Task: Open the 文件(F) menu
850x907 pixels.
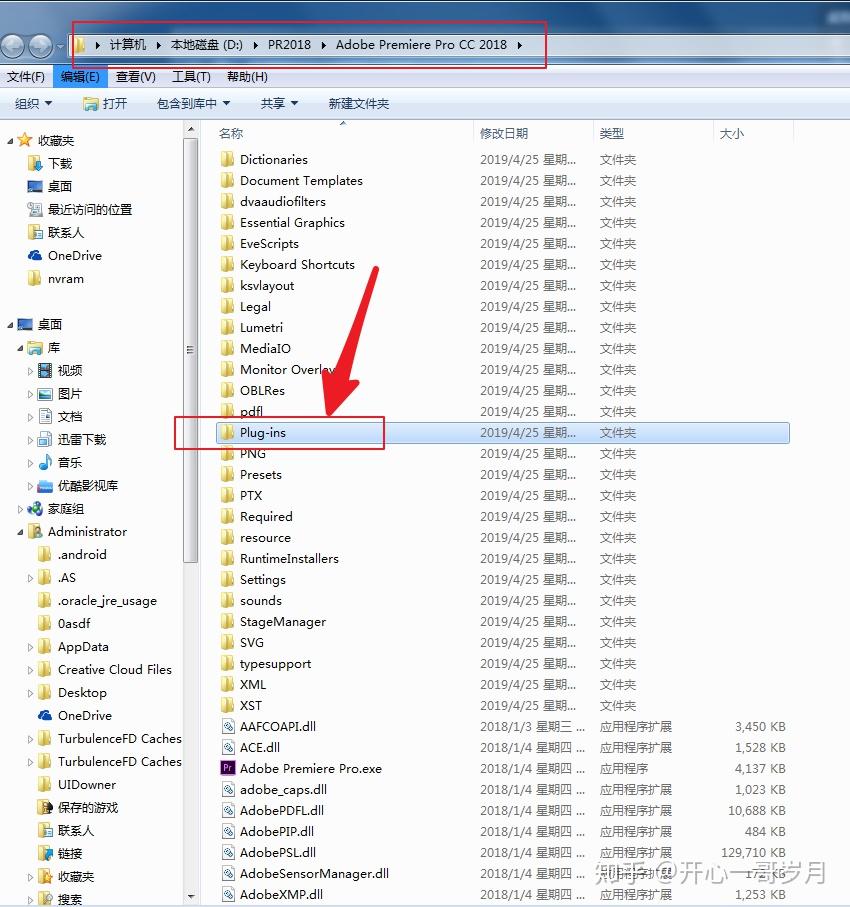Action: tap(25, 76)
